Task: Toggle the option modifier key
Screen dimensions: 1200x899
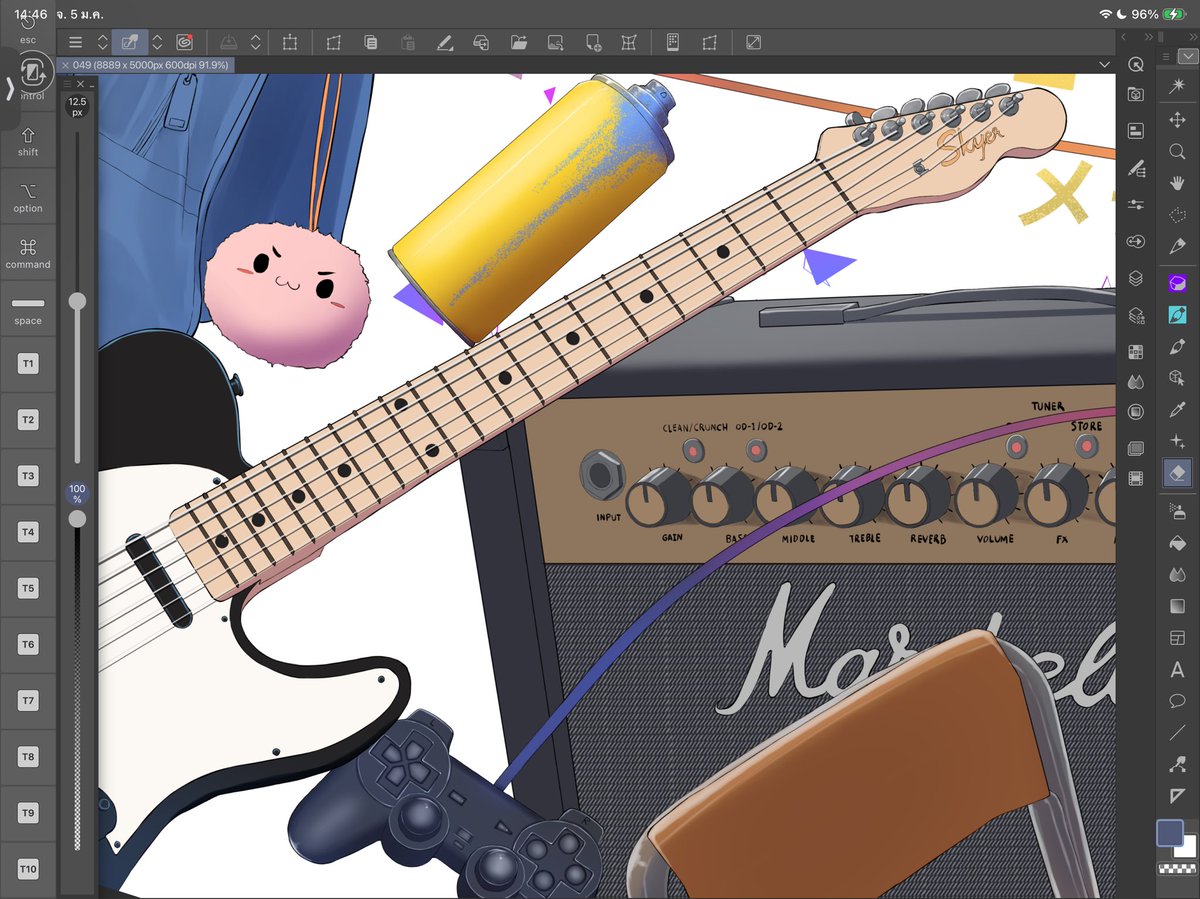Action: click(x=28, y=197)
